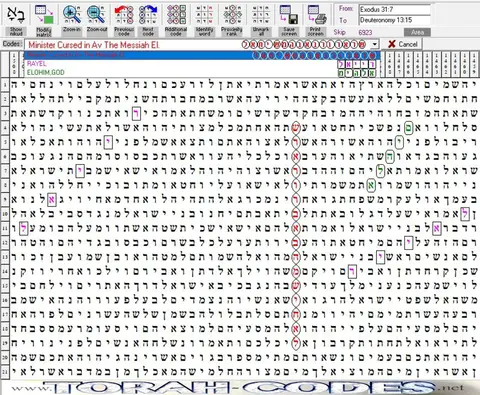Click purple-boxed letter in matrix row 14
Image resolution: width=480 pixels, height=395 pixels.
tap(352, 271)
